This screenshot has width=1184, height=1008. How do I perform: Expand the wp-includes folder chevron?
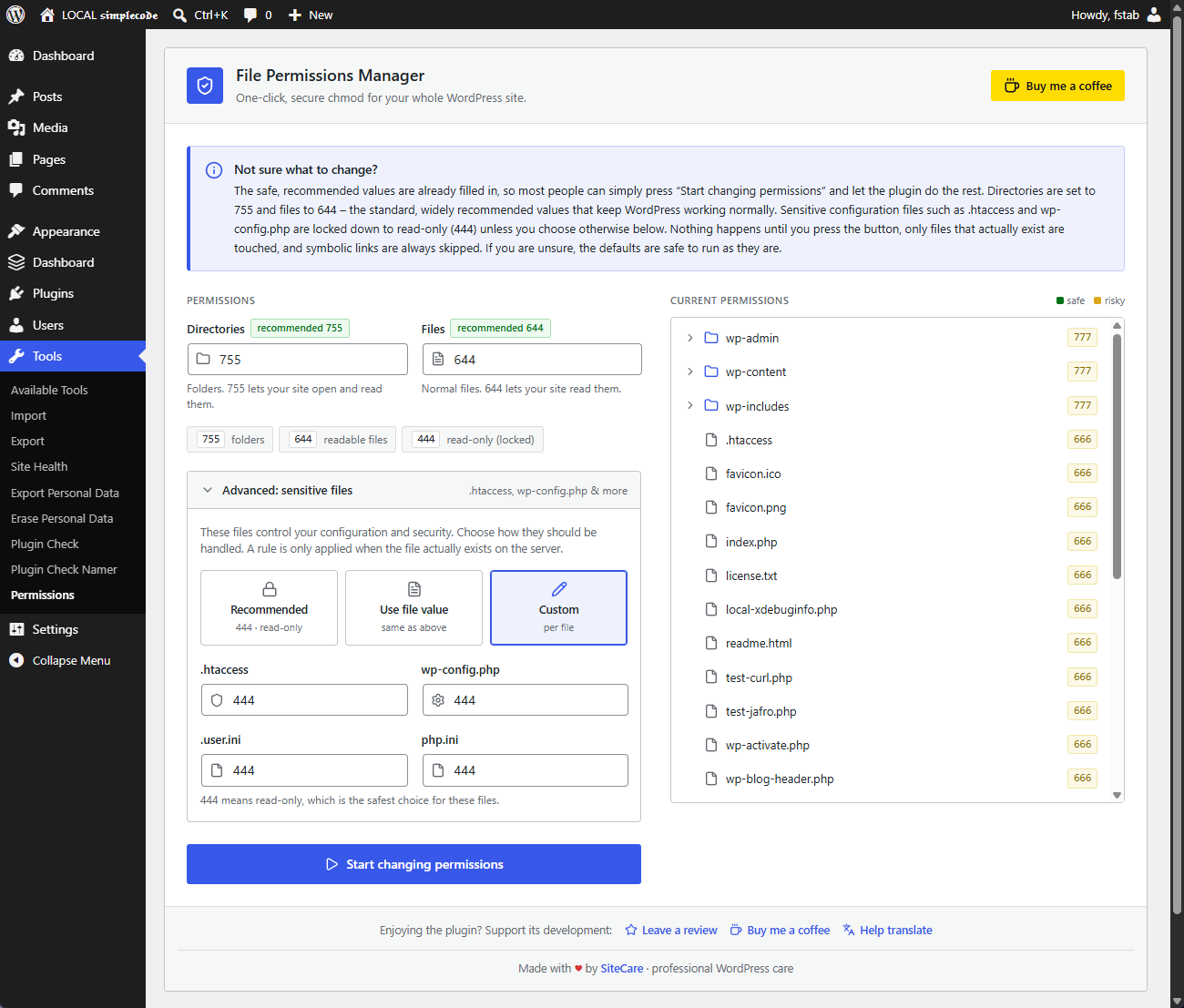coord(689,405)
